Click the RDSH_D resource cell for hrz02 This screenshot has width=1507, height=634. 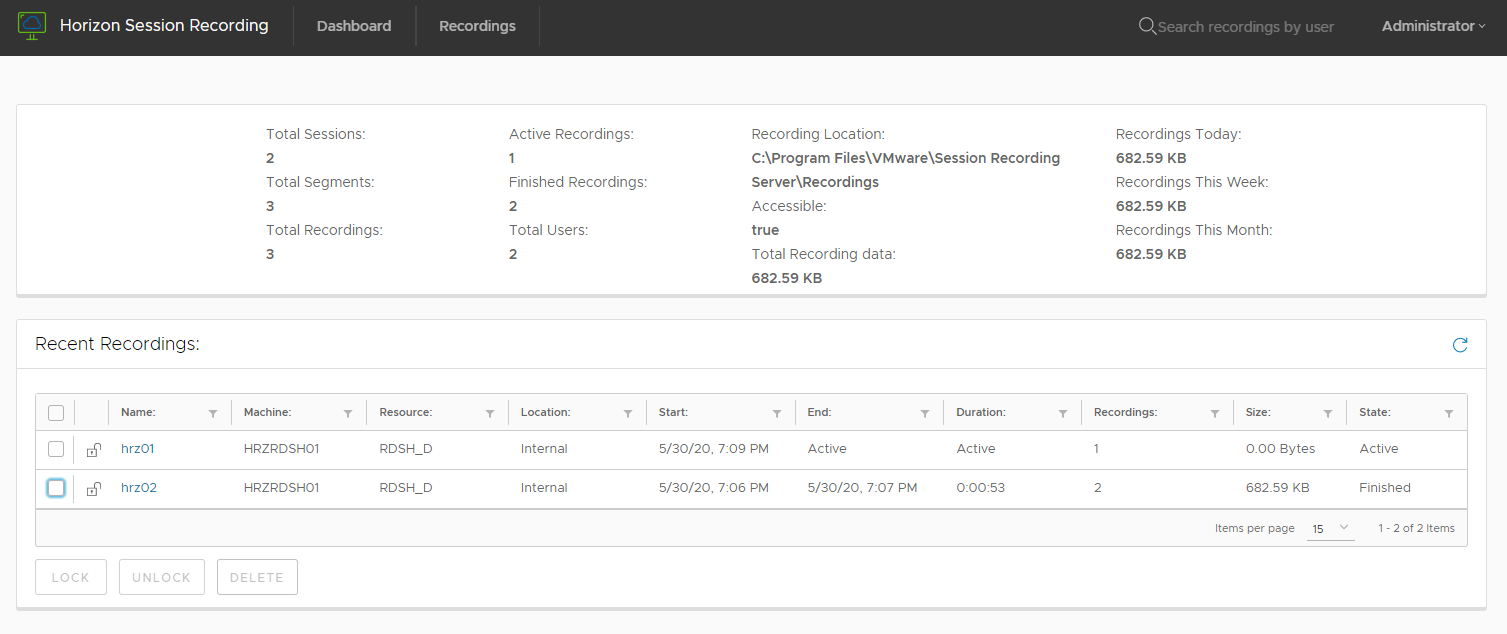tap(406, 488)
